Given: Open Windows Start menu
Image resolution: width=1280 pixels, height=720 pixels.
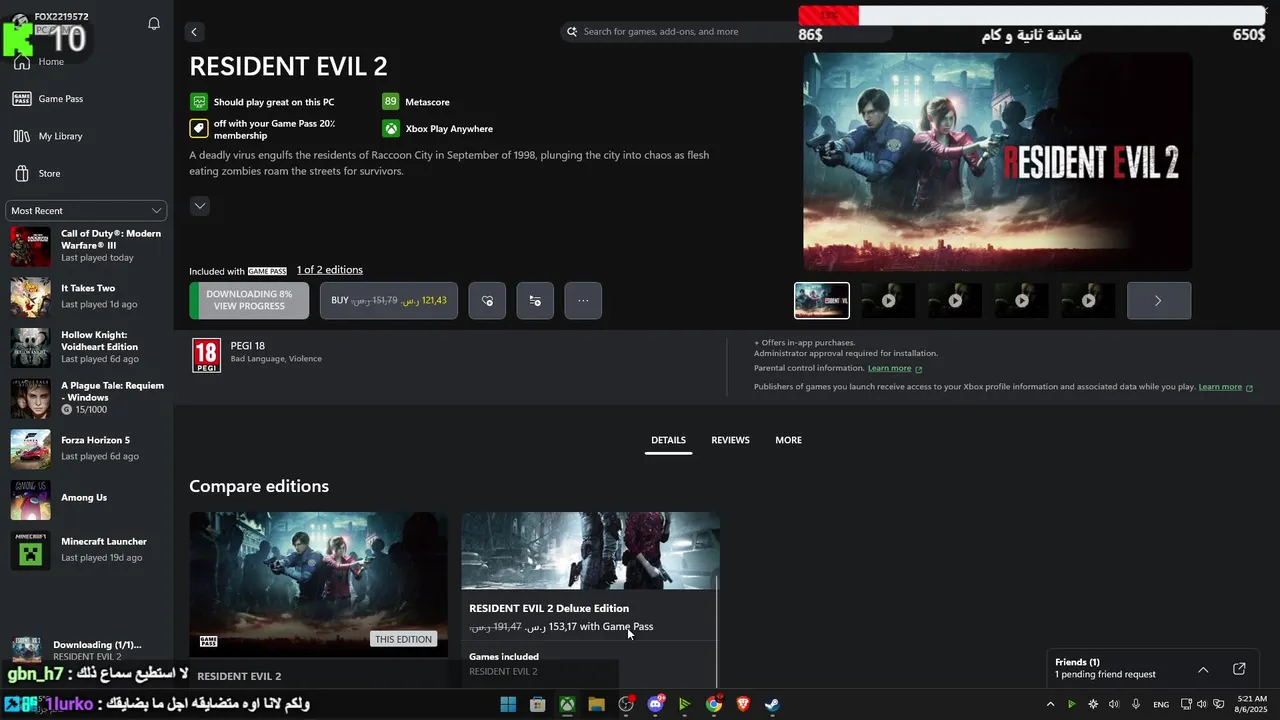Looking at the screenshot, I should coord(508,704).
